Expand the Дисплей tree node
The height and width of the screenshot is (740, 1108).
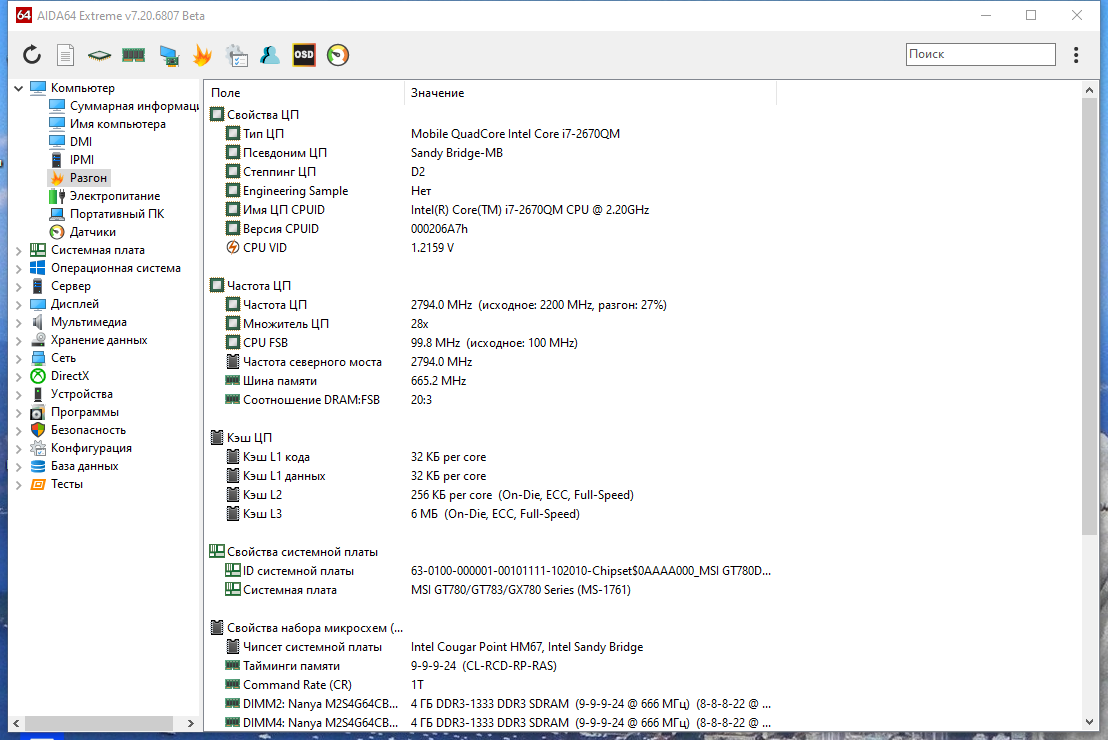(19, 305)
